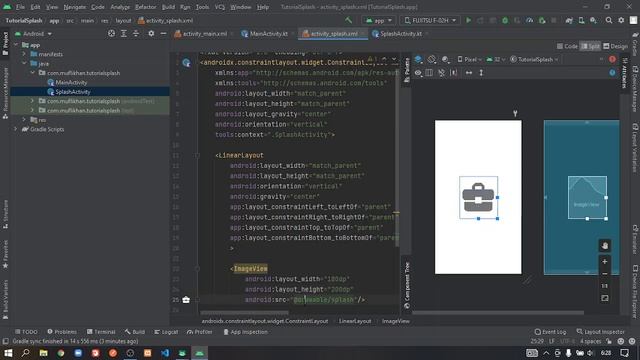Open the Event Log
The height and width of the screenshot is (360, 640).
click(550, 332)
